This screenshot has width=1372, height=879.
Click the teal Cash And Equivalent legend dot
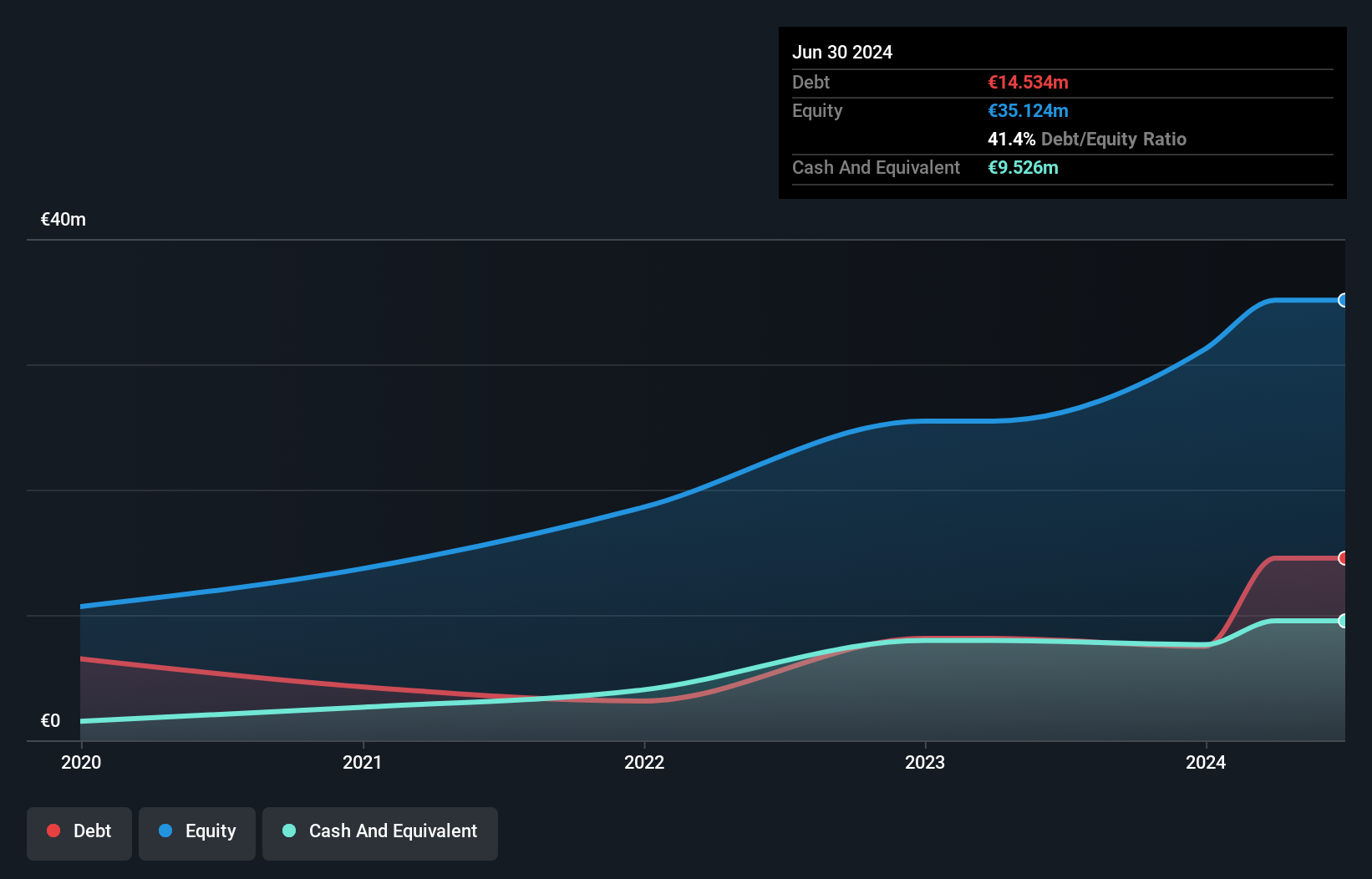(x=289, y=831)
